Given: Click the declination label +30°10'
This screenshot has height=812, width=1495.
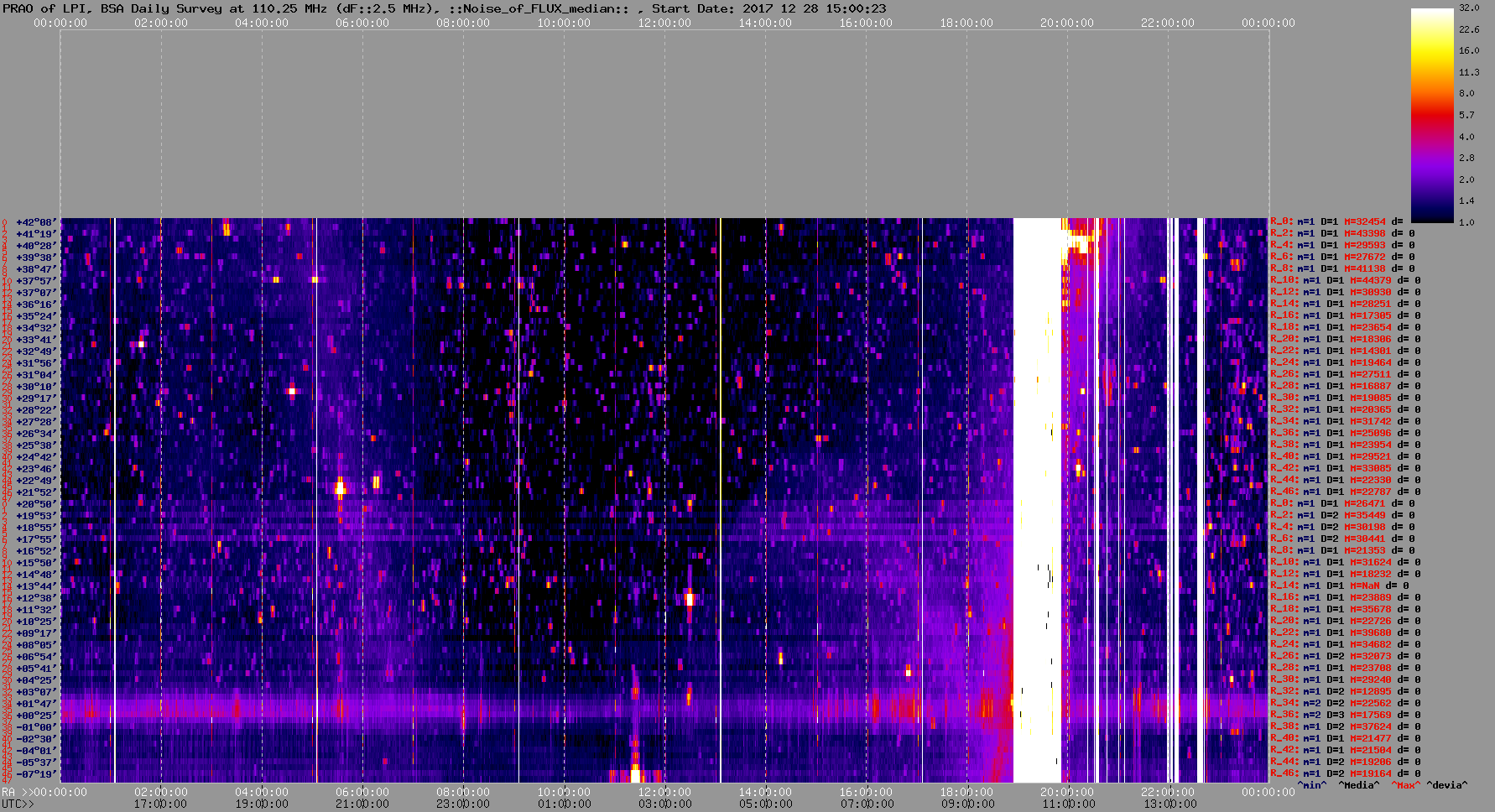Looking at the screenshot, I should pyautogui.click(x=36, y=387).
